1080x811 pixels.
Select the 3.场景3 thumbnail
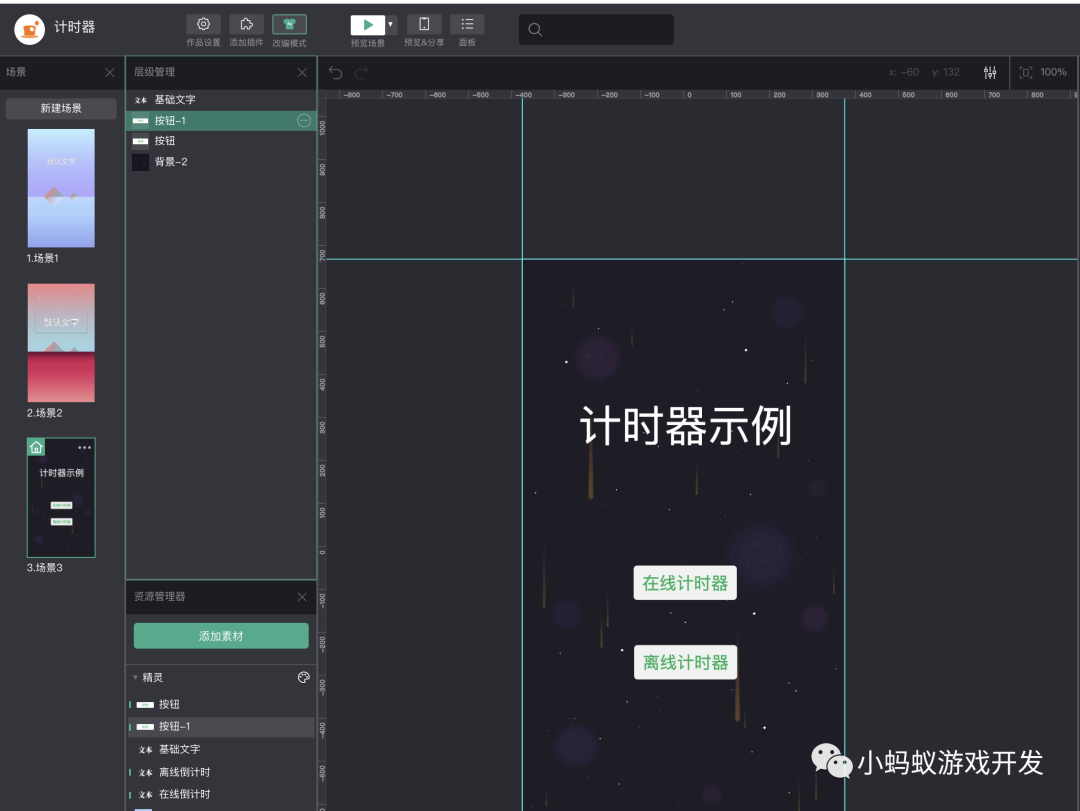point(61,497)
